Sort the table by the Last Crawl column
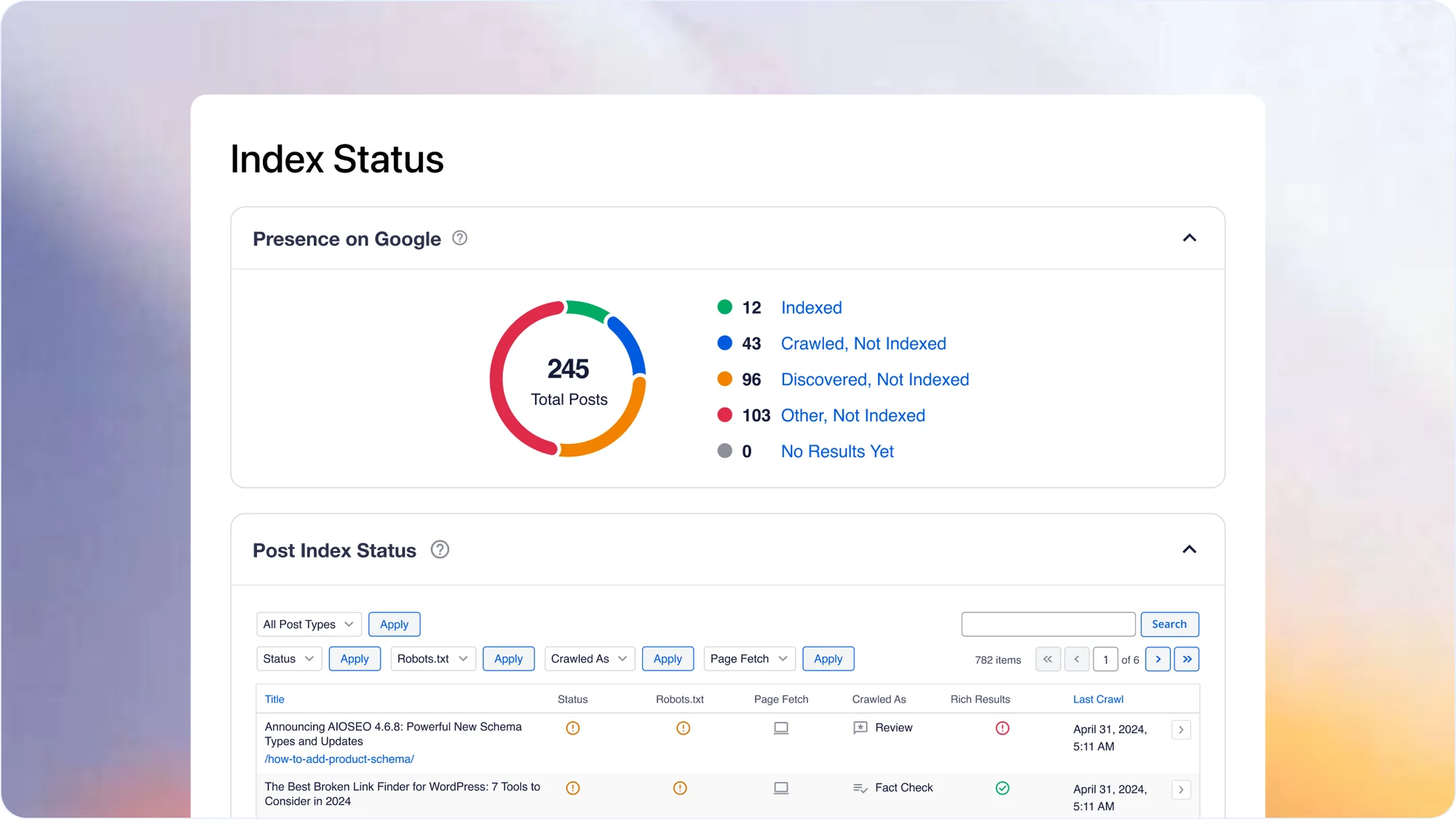The width and height of the screenshot is (1456, 819). click(x=1098, y=699)
